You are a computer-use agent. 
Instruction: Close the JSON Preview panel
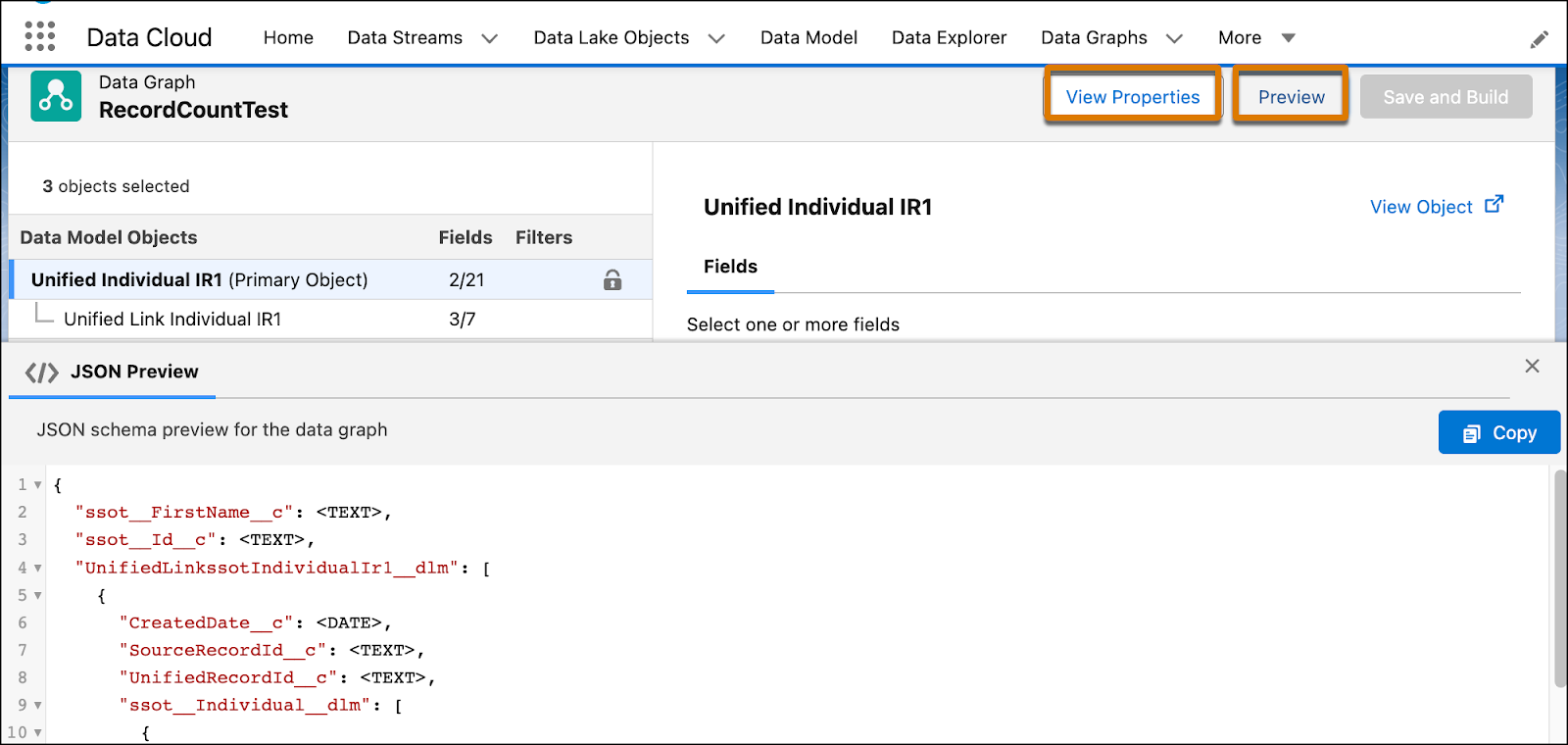pyautogui.click(x=1533, y=366)
